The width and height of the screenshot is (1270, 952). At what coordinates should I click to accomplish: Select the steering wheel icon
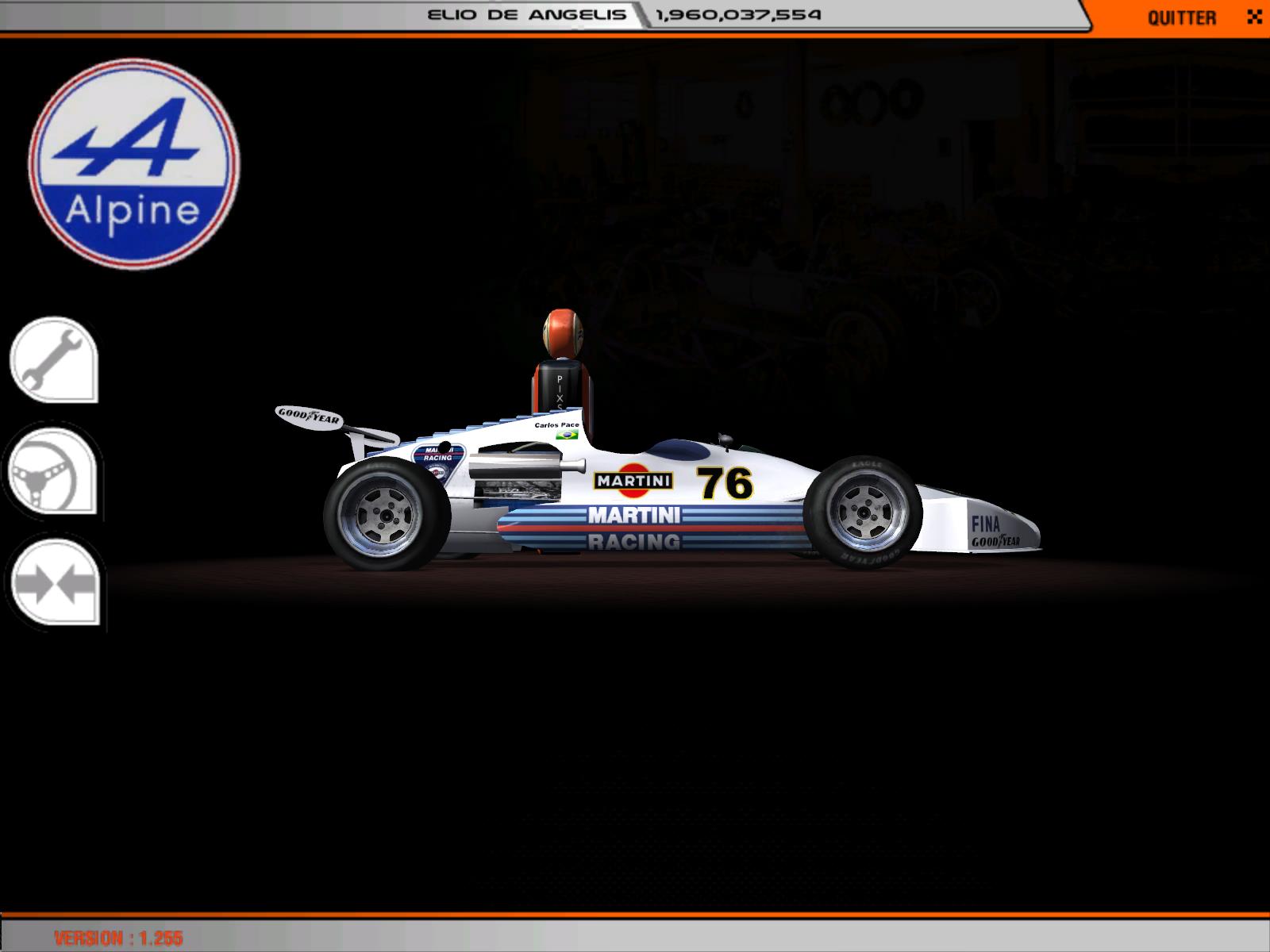tap(53, 470)
